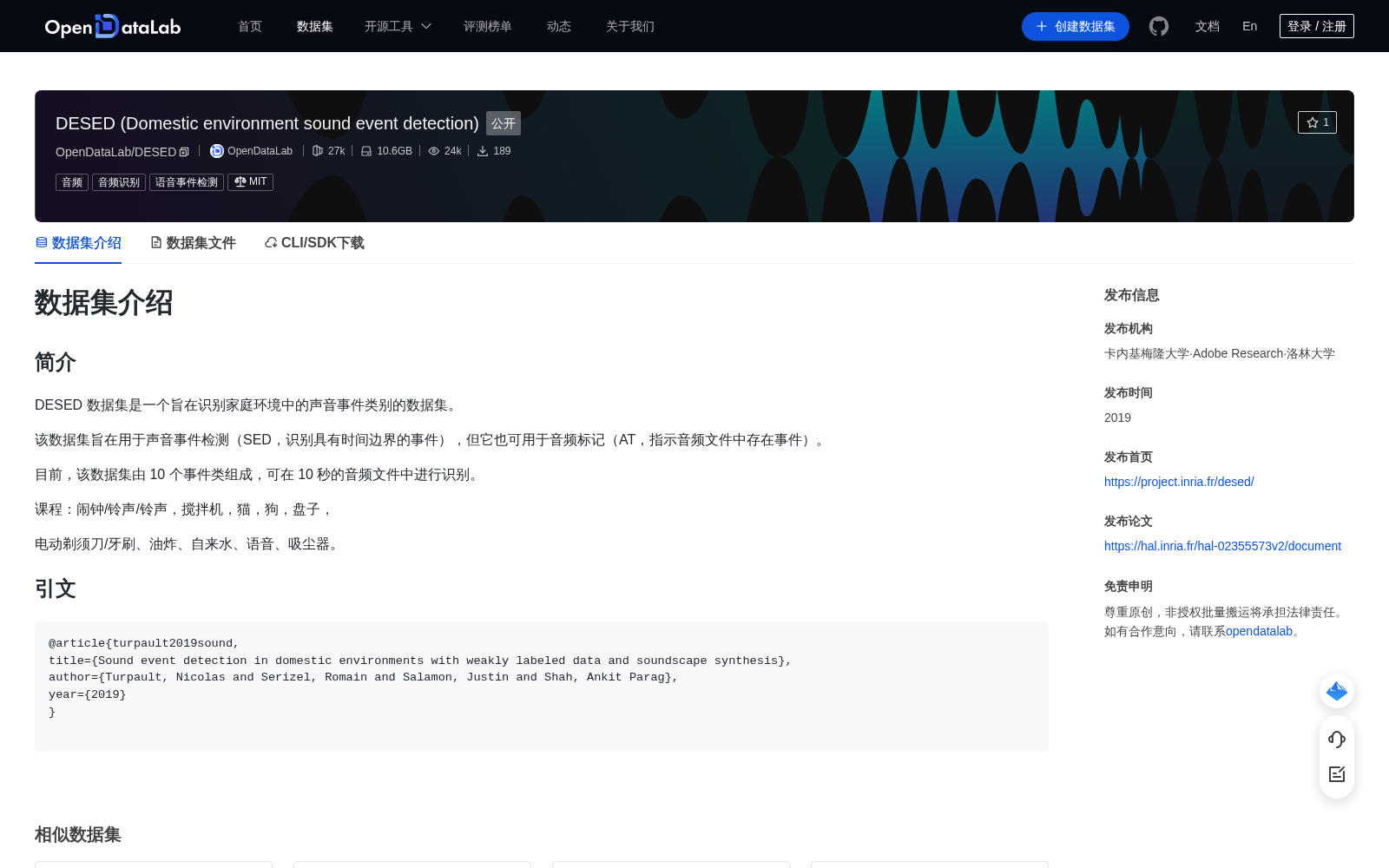The height and width of the screenshot is (868, 1389).
Task: Click the OpenDataLab publisher avatar
Action: click(x=217, y=151)
